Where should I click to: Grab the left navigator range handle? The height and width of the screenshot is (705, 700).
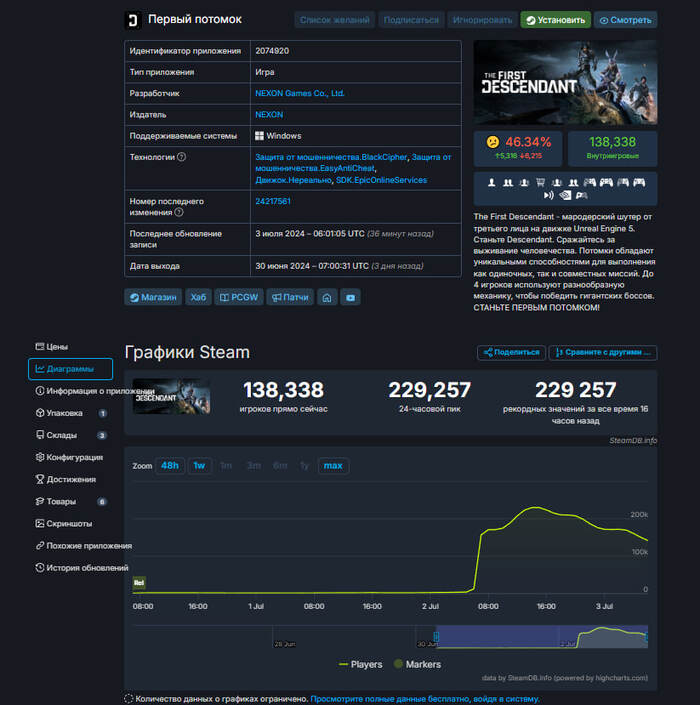(436, 636)
